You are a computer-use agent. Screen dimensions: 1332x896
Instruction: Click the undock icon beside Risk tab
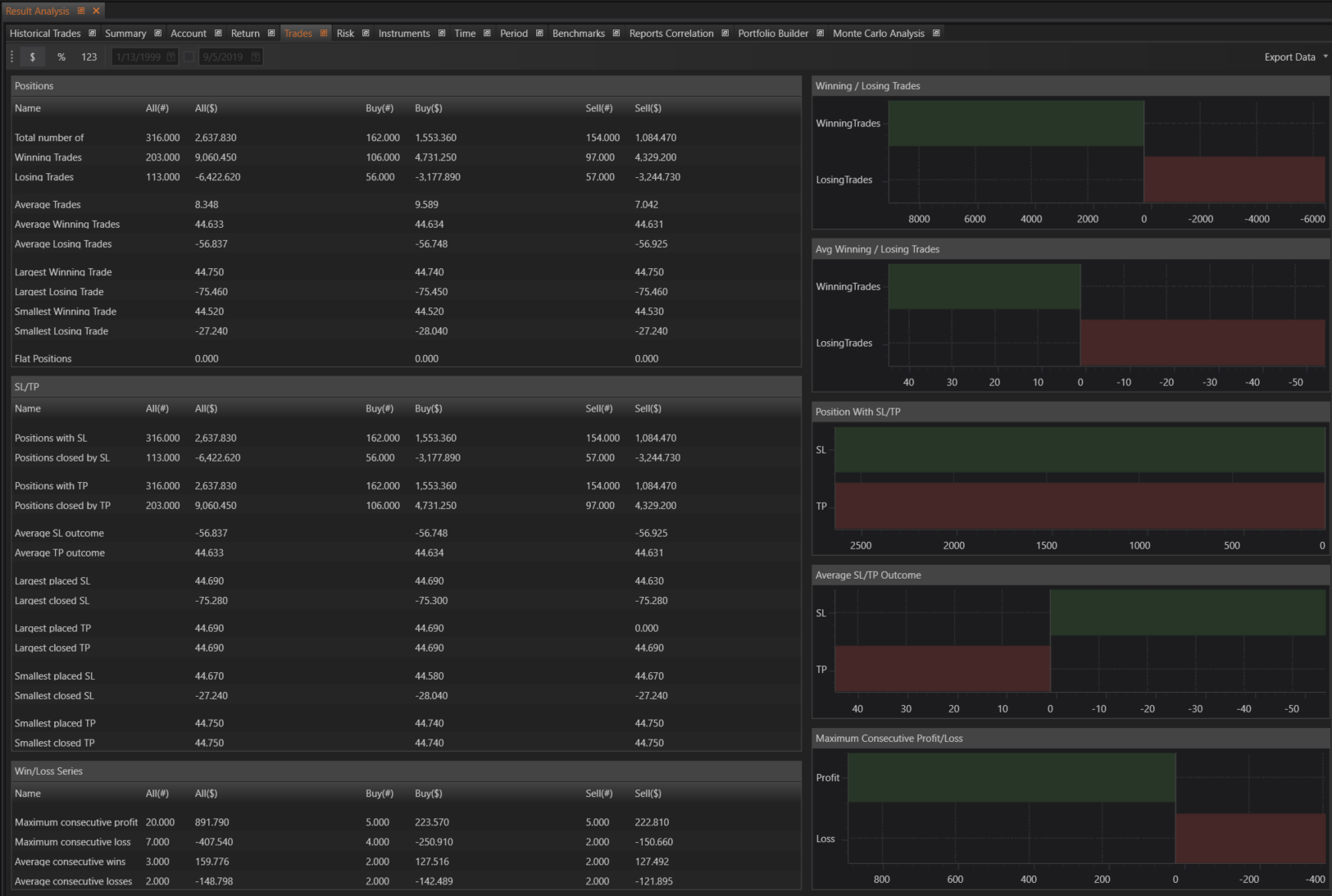tap(366, 34)
